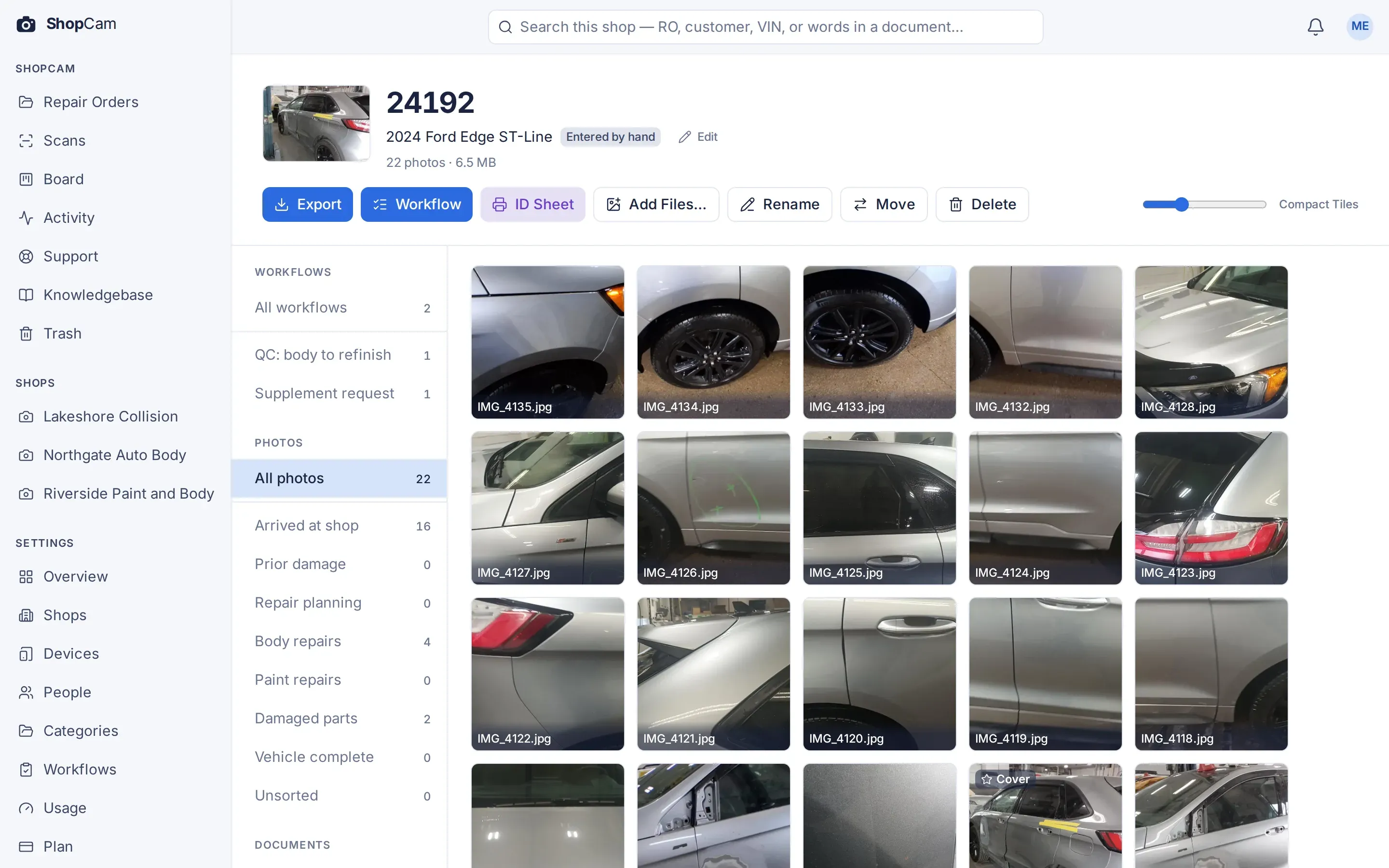Open thumbnail IMG_4126.jpg

[x=713, y=508]
